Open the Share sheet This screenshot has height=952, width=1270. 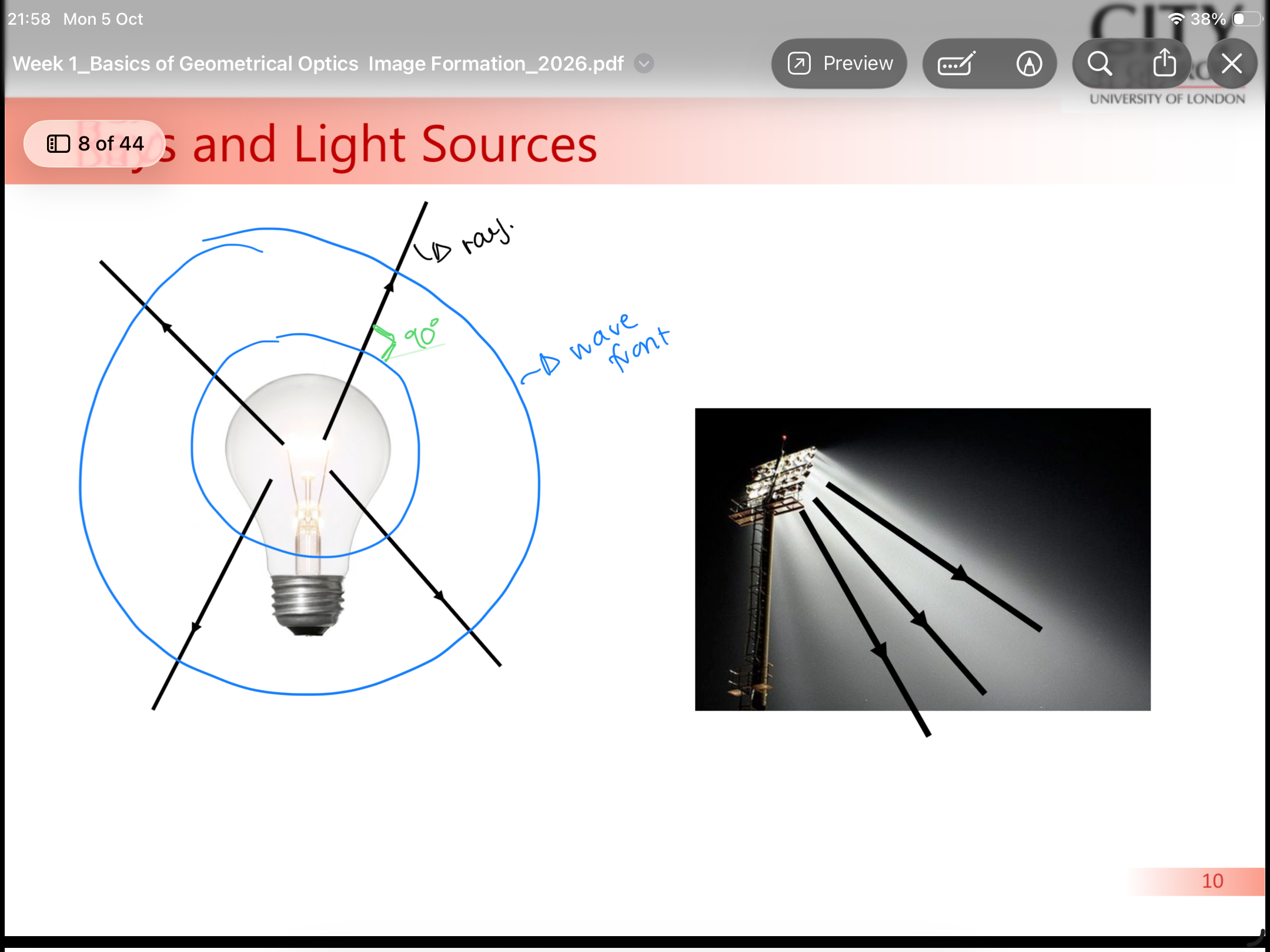coord(1164,62)
